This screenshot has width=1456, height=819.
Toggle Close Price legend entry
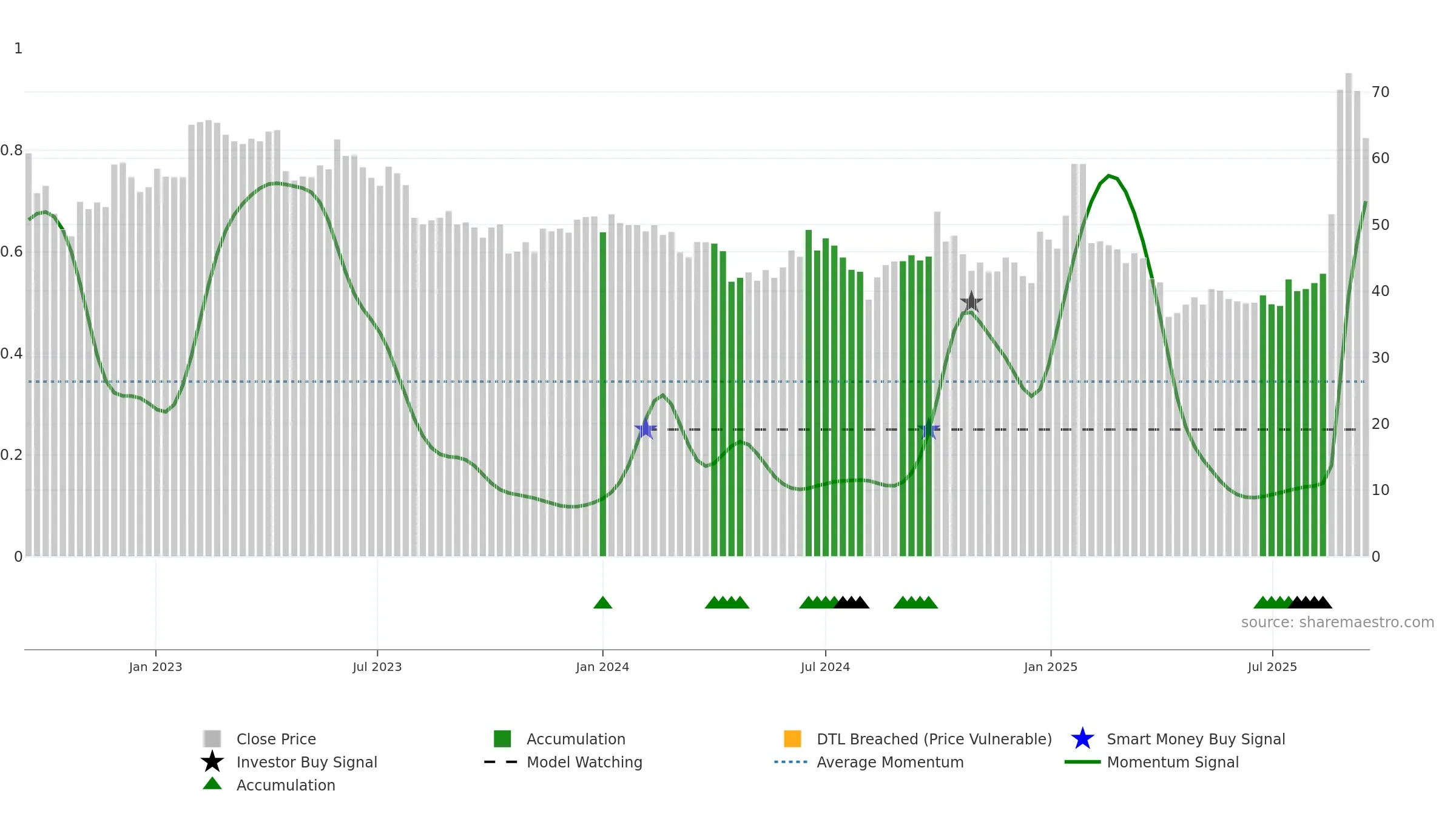point(260,739)
